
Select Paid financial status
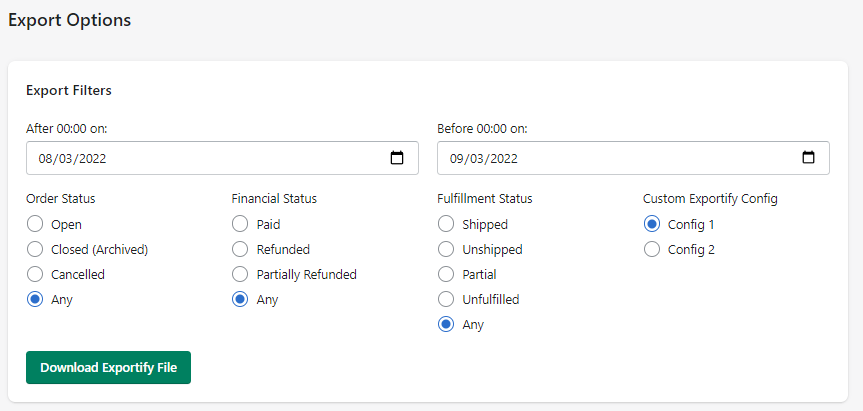click(x=240, y=224)
